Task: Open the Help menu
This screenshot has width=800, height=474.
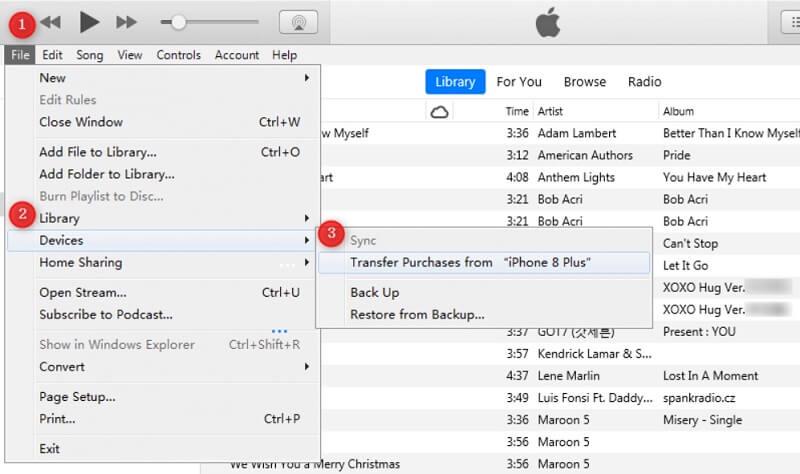Action: pos(285,55)
